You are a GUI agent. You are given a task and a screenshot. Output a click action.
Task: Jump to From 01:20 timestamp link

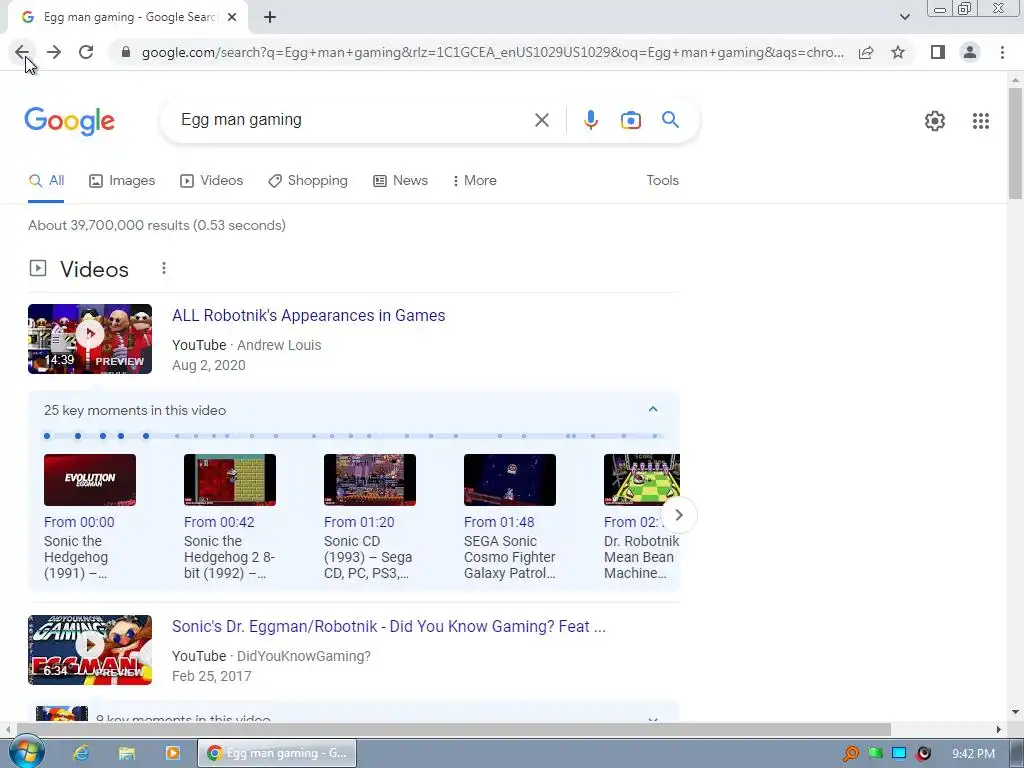(x=359, y=522)
